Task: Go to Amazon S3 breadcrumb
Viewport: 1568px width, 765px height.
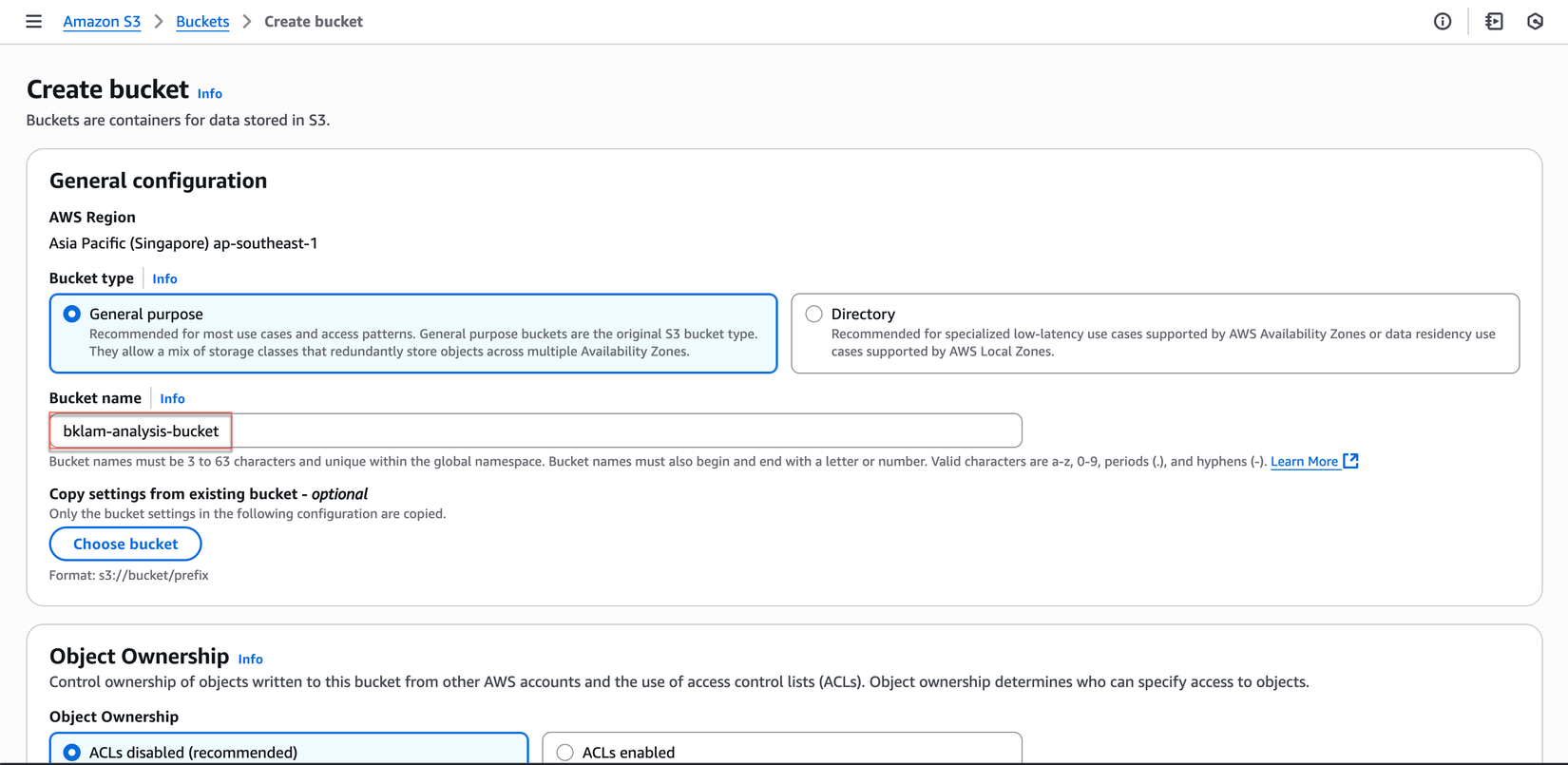Action: [x=102, y=21]
